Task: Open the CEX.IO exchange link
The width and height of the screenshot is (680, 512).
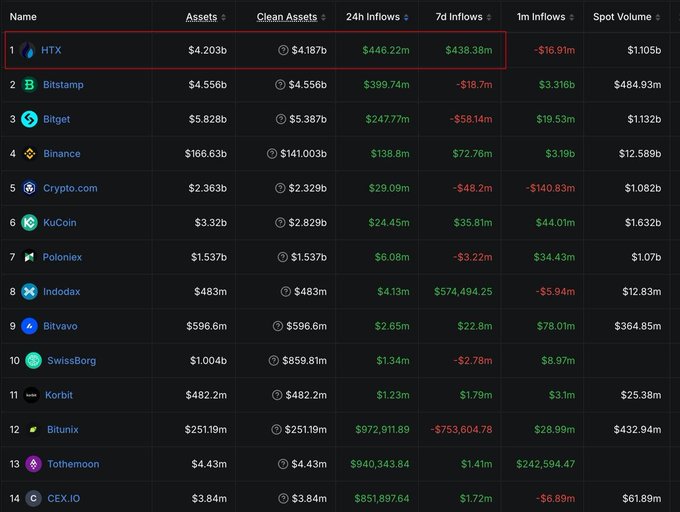Action: coord(64,499)
